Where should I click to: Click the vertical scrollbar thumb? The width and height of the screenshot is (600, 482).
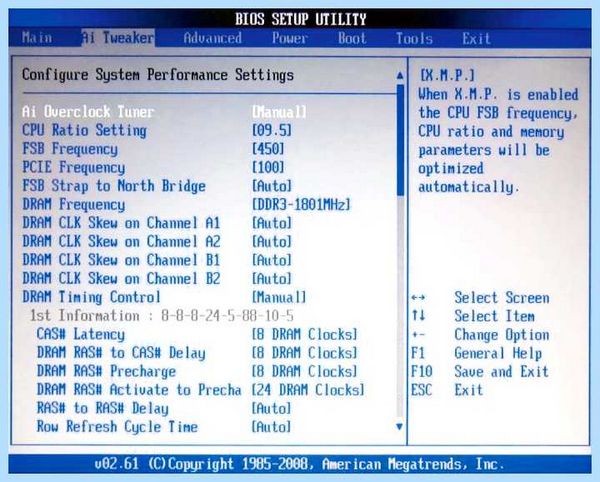[400, 140]
